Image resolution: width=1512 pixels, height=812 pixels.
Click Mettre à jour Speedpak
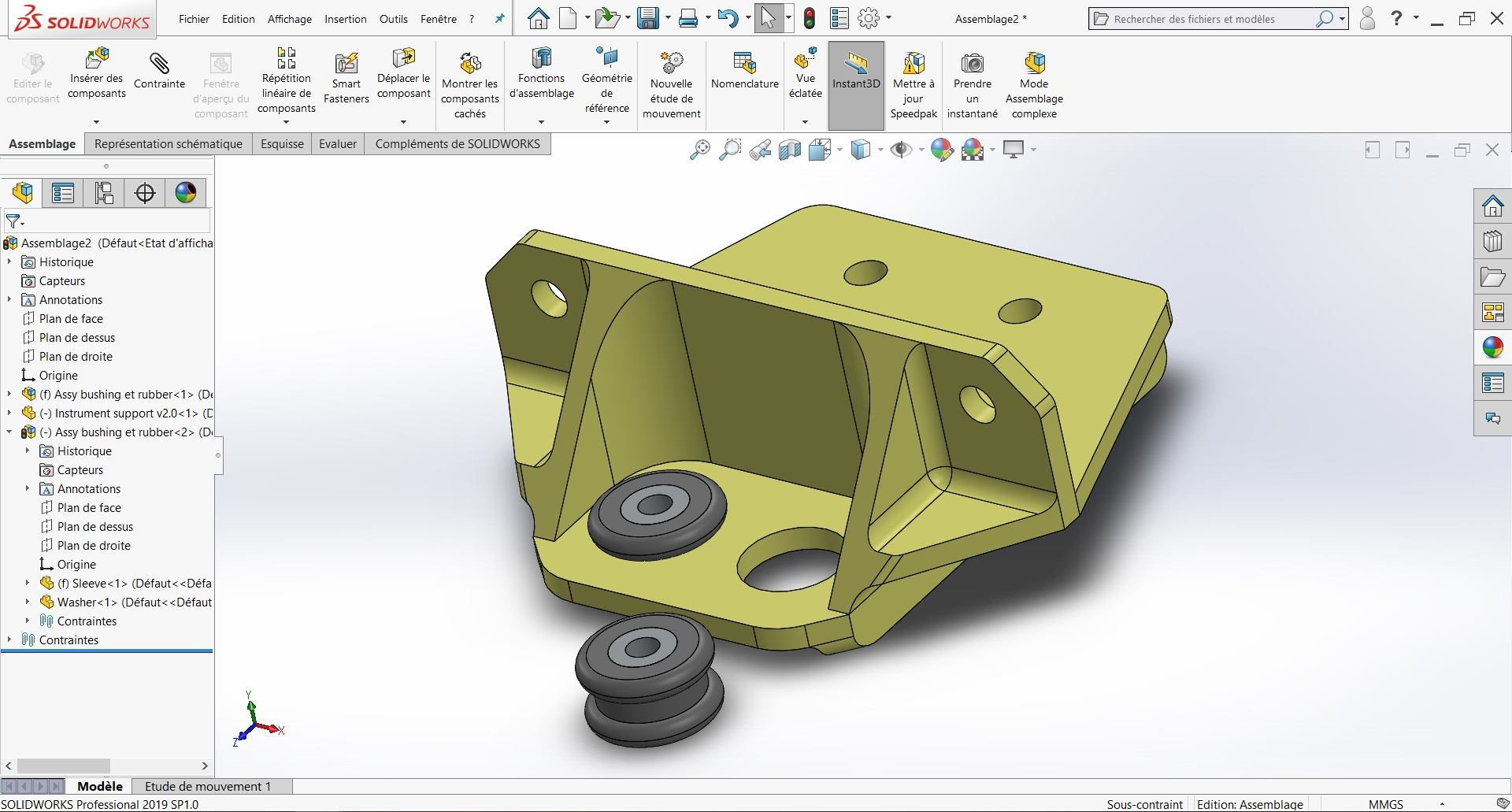tap(913, 85)
